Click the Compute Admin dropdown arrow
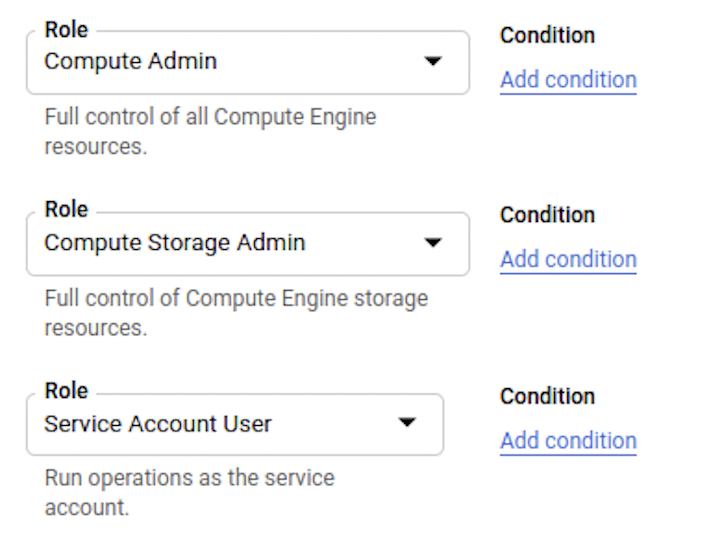This screenshot has height=552, width=722. (x=433, y=62)
